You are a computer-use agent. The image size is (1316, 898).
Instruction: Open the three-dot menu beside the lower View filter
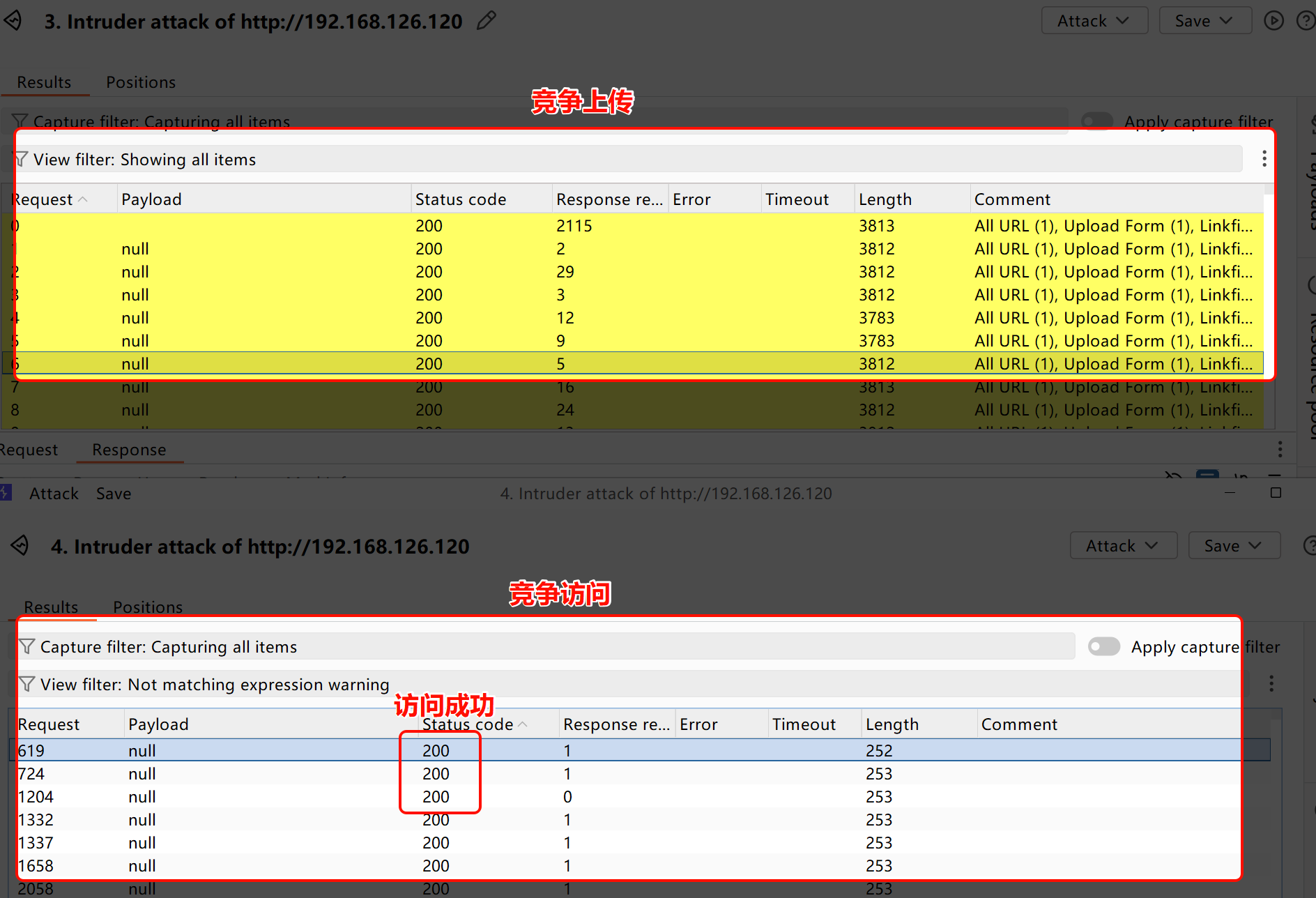(x=1271, y=683)
